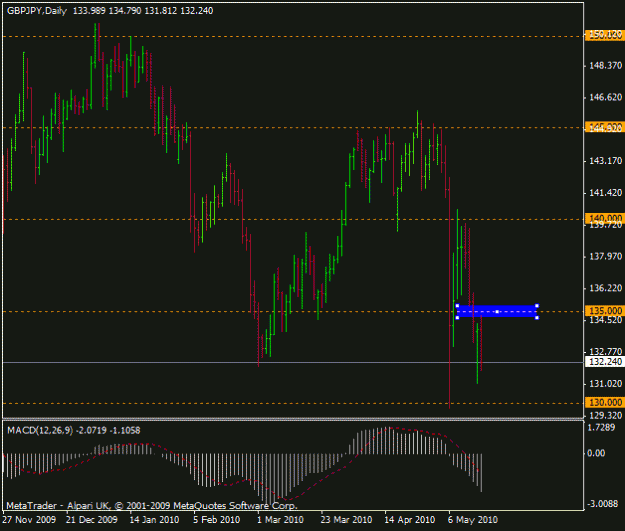Click the 146.620 price scale value

point(605,97)
